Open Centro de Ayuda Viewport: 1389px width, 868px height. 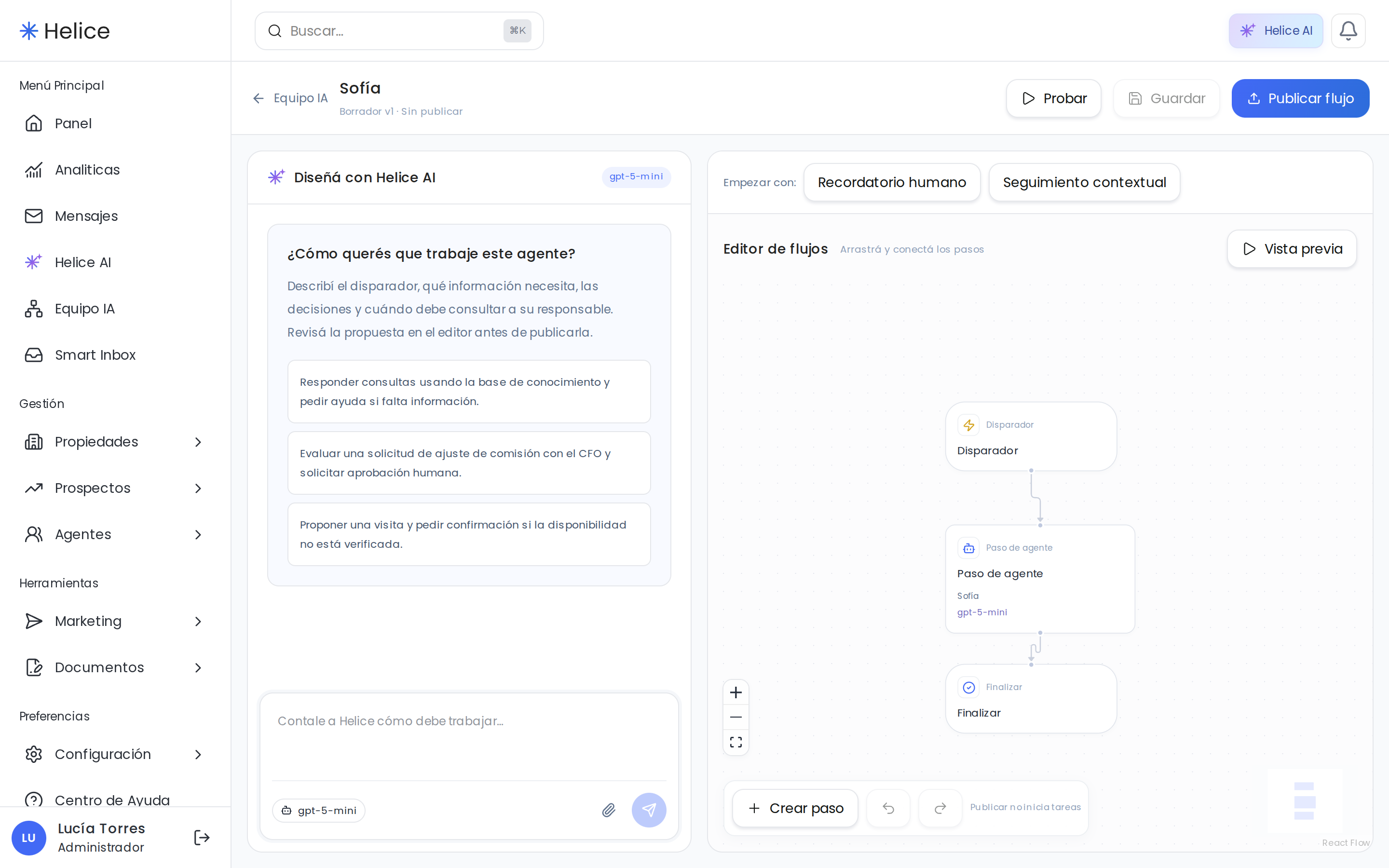click(x=115, y=800)
